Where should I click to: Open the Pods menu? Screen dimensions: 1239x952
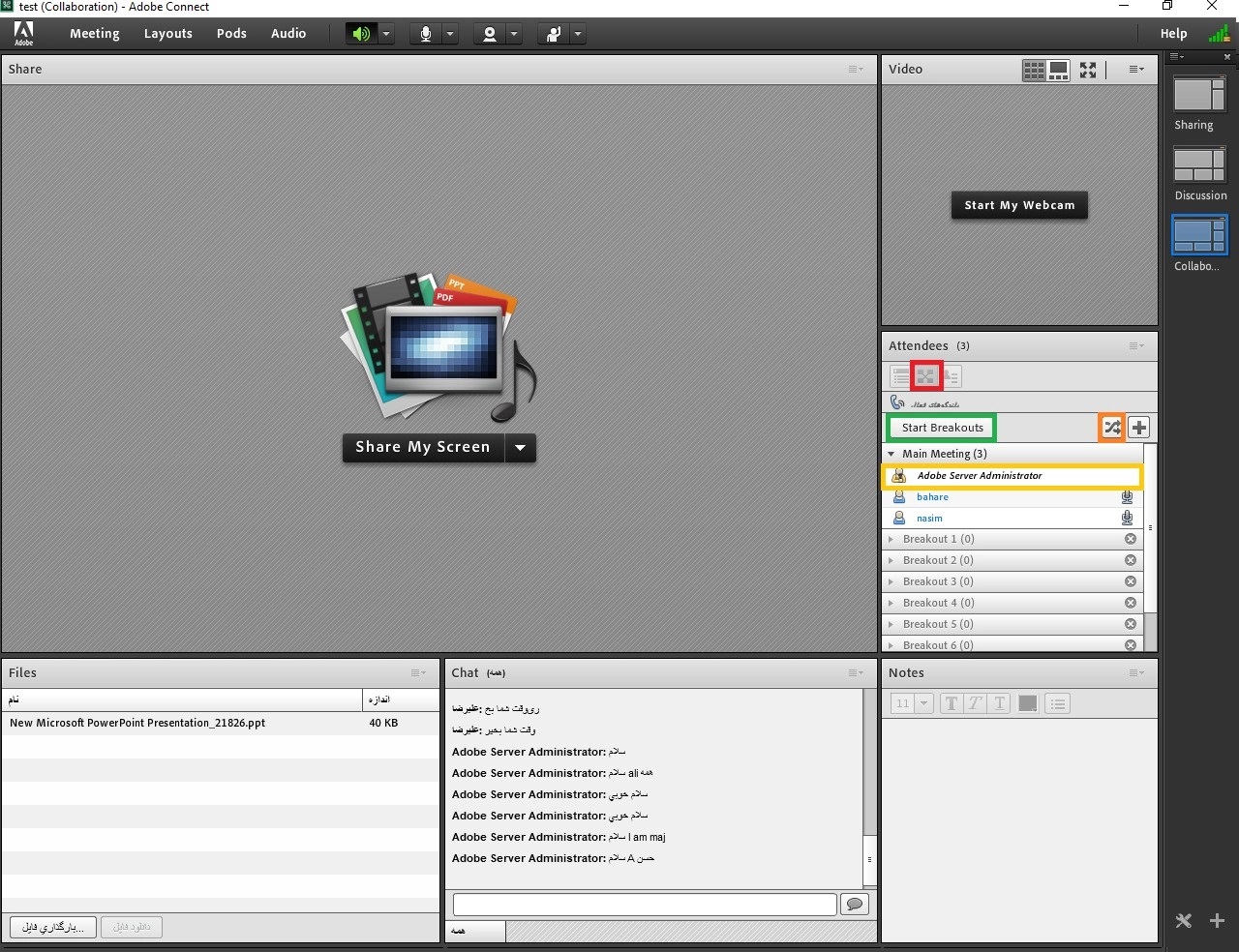click(x=231, y=33)
